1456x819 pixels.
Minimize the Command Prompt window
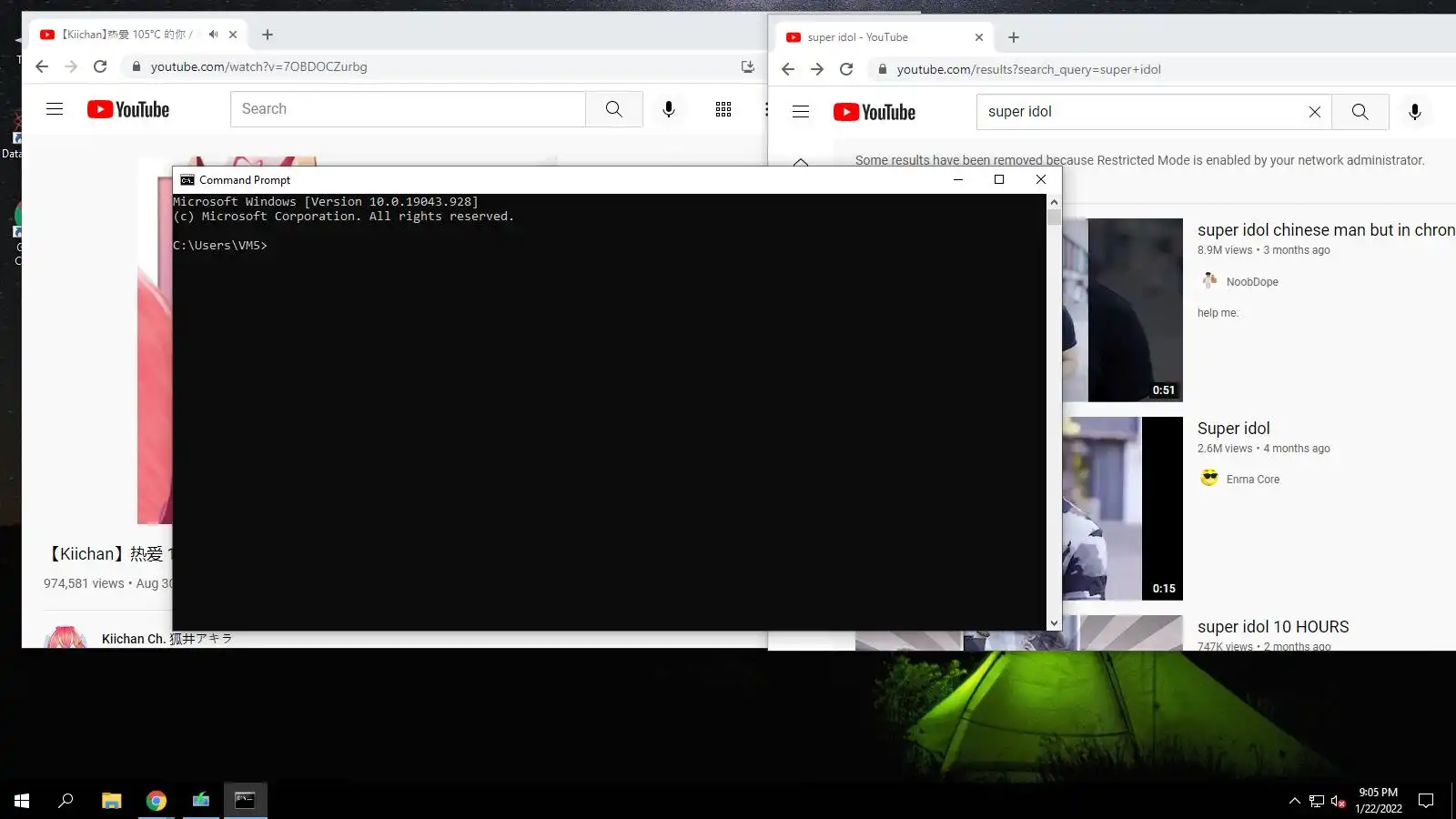click(958, 179)
